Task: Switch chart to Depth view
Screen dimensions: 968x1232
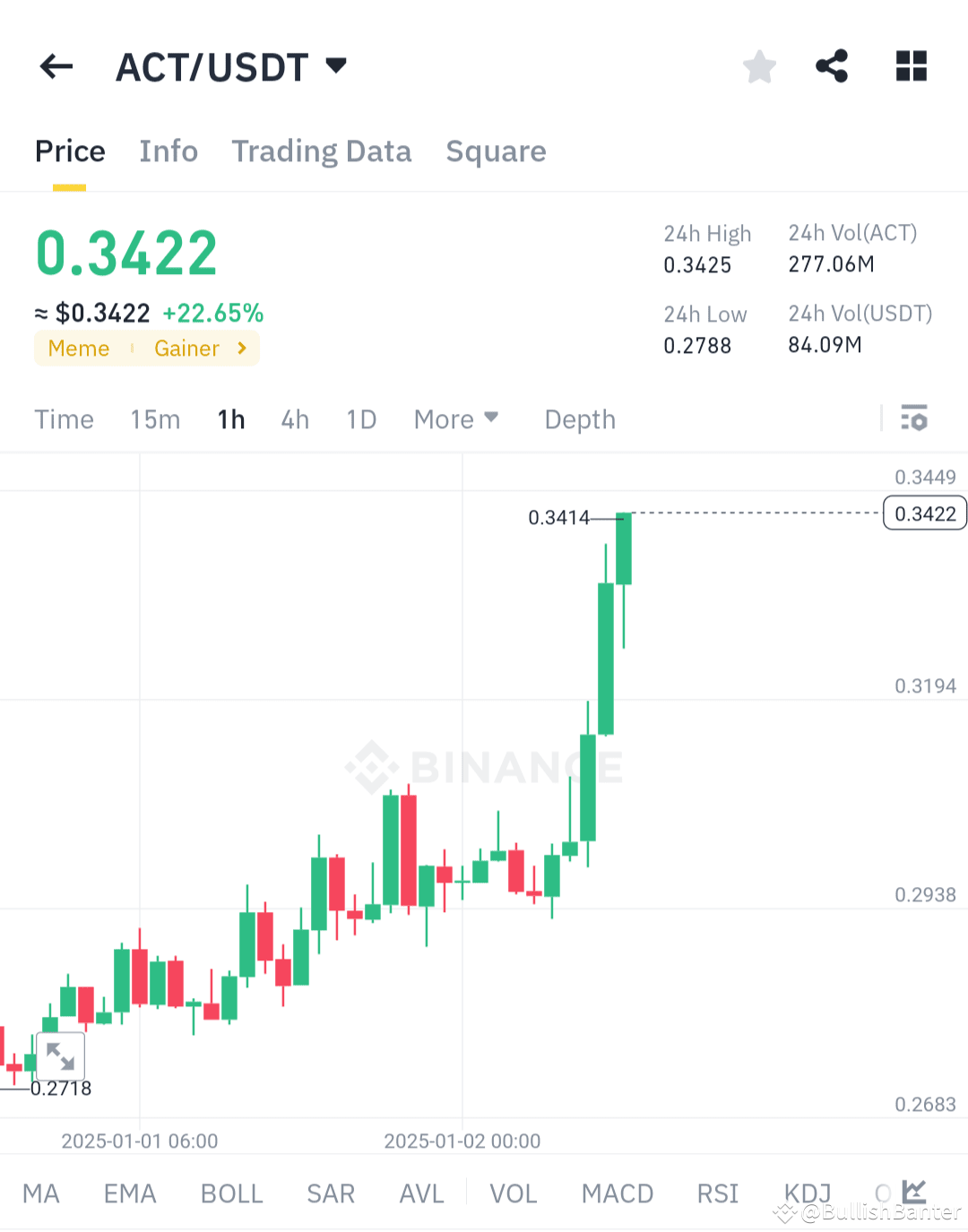Action: (x=579, y=418)
